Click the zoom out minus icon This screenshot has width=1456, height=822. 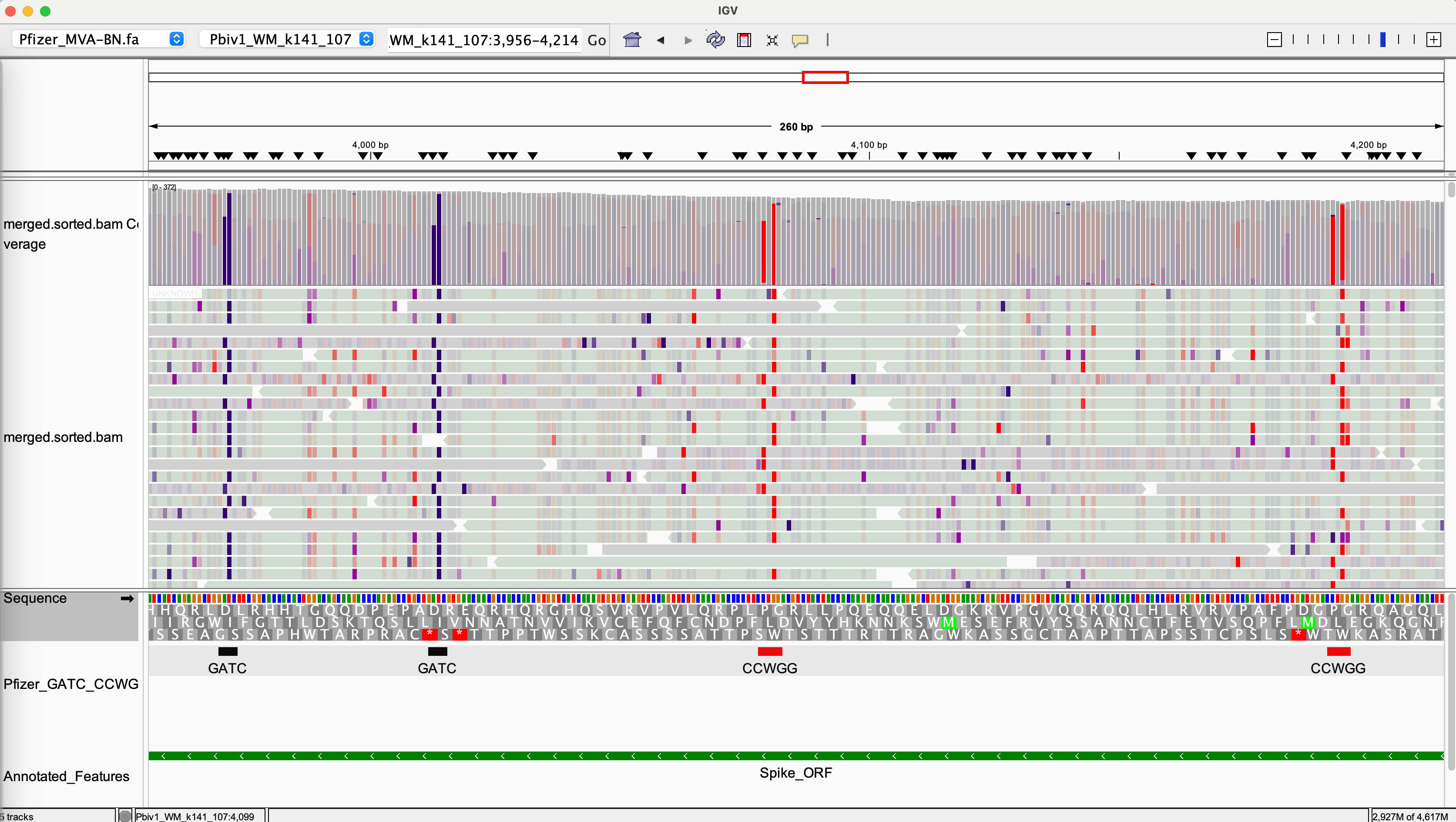pos(1274,40)
